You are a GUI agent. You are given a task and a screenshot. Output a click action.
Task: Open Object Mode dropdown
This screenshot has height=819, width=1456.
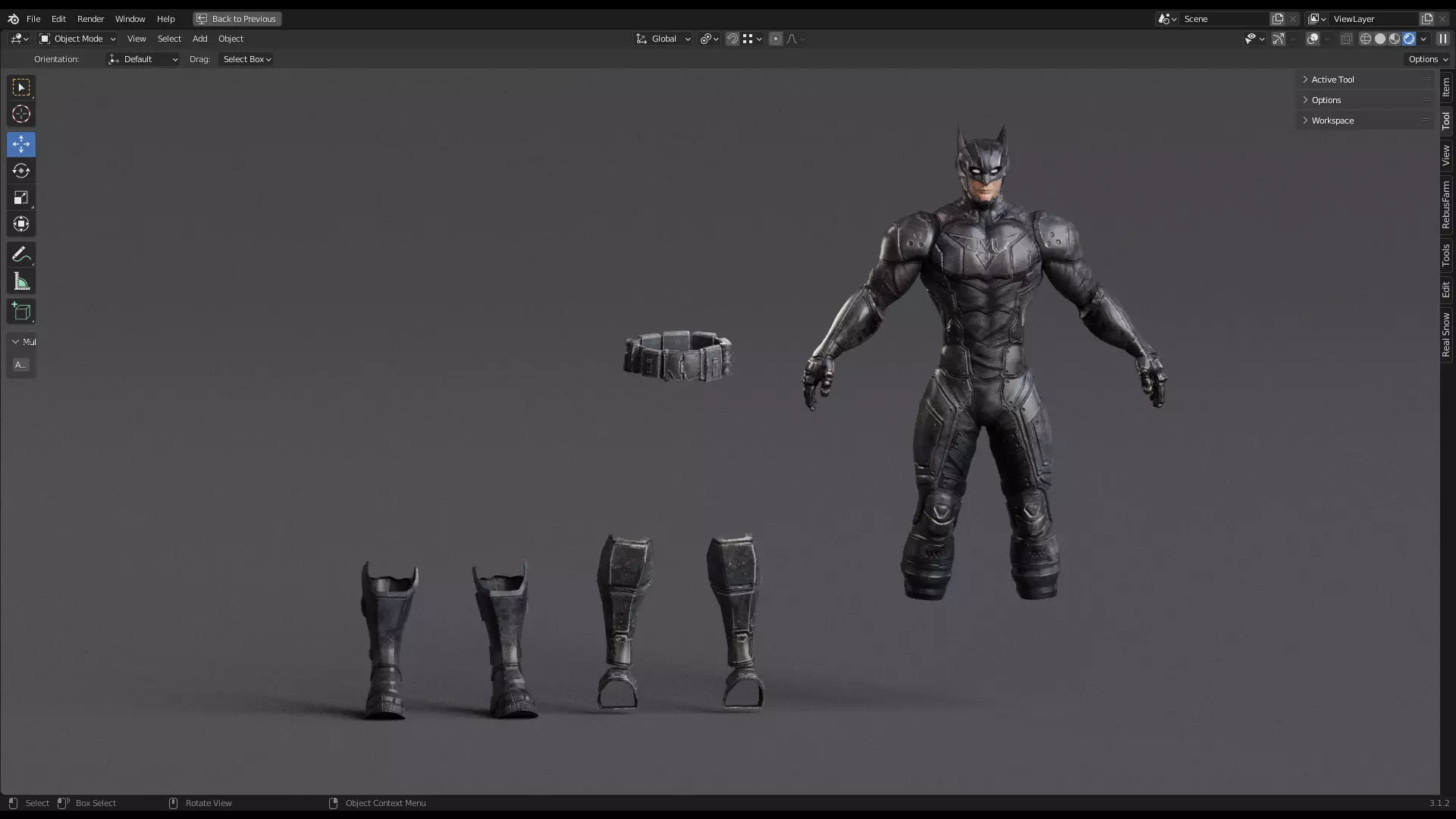pyautogui.click(x=77, y=39)
